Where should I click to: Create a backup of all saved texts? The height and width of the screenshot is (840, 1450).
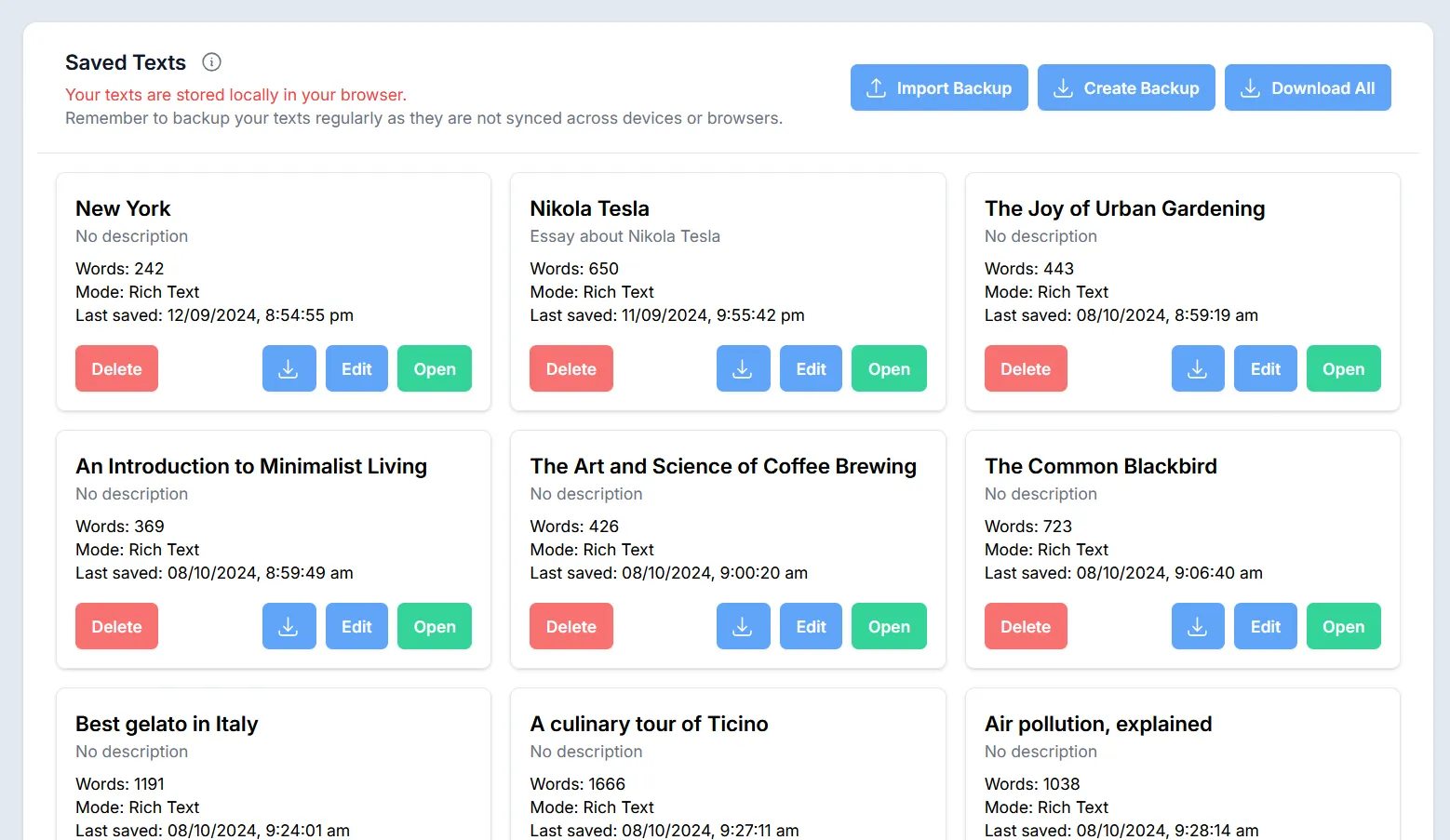1126,87
